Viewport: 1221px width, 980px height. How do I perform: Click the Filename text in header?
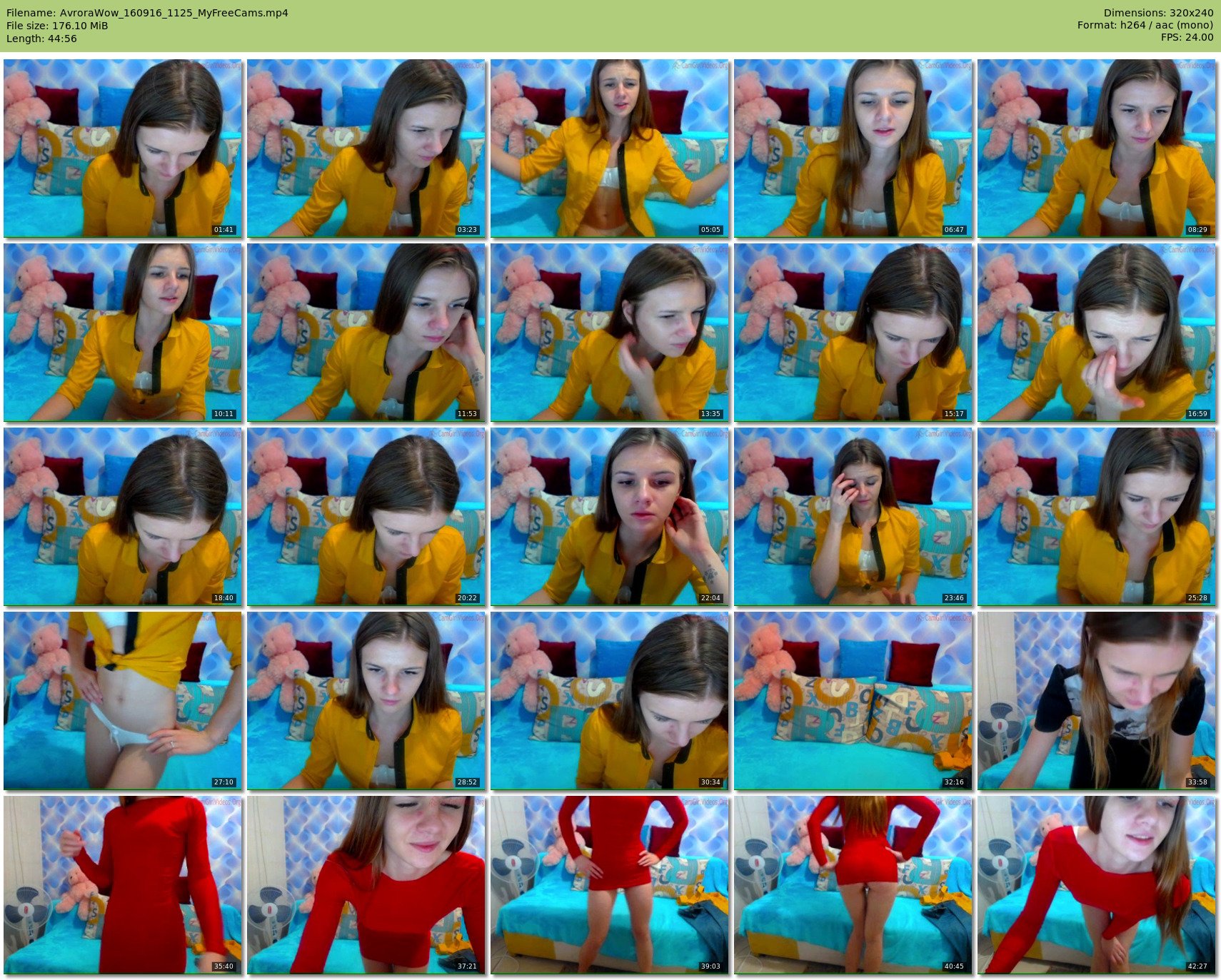click(147, 13)
